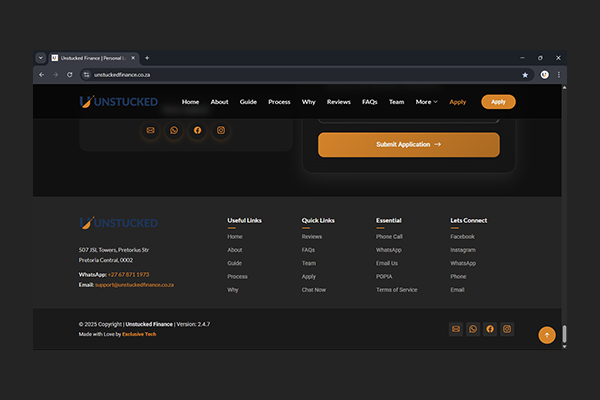Click Facebook icon in footer bottom bar
This screenshot has width=600, height=400.
[x=490, y=329]
